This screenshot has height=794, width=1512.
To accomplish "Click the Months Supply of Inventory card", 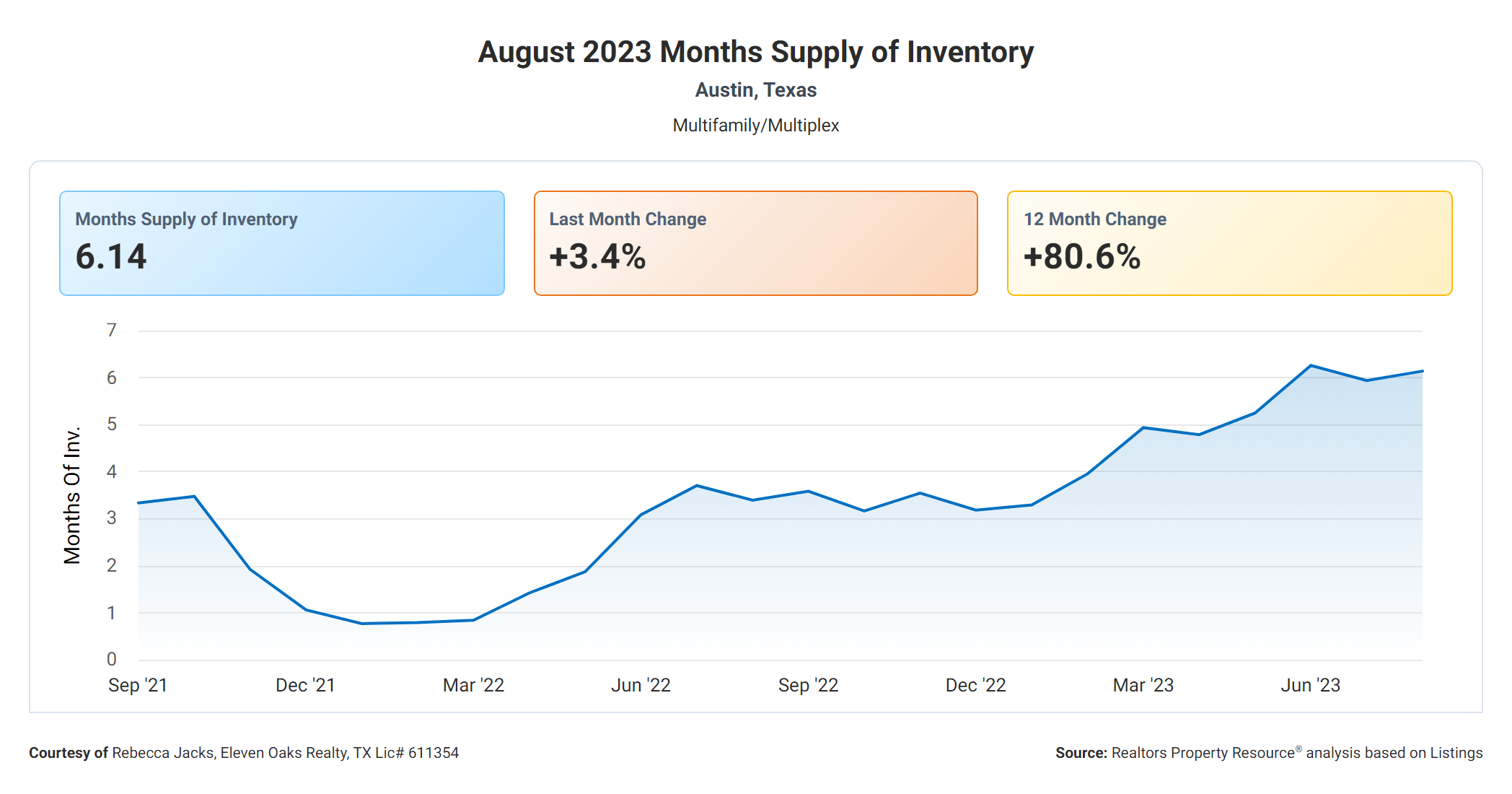I will (x=281, y=243).
